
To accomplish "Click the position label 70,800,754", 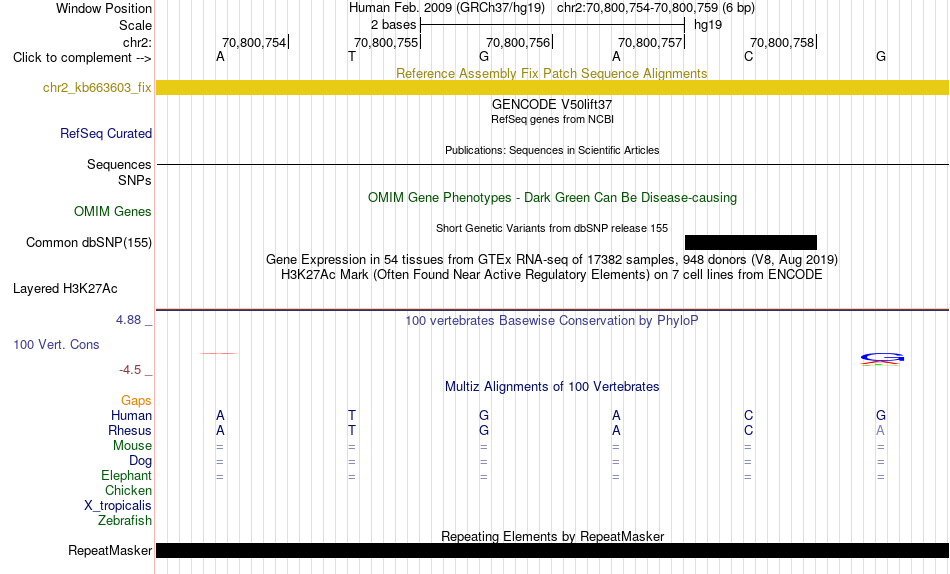I will point(254,42).
